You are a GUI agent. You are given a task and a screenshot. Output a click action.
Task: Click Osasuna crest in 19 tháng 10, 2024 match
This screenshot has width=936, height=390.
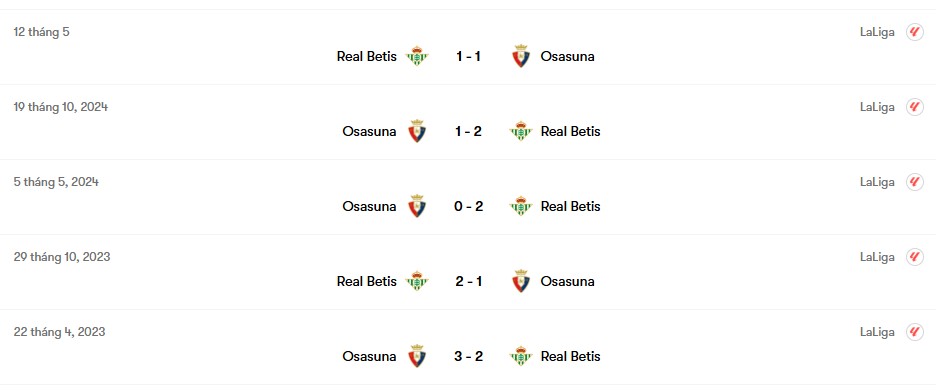coord(417,131)
